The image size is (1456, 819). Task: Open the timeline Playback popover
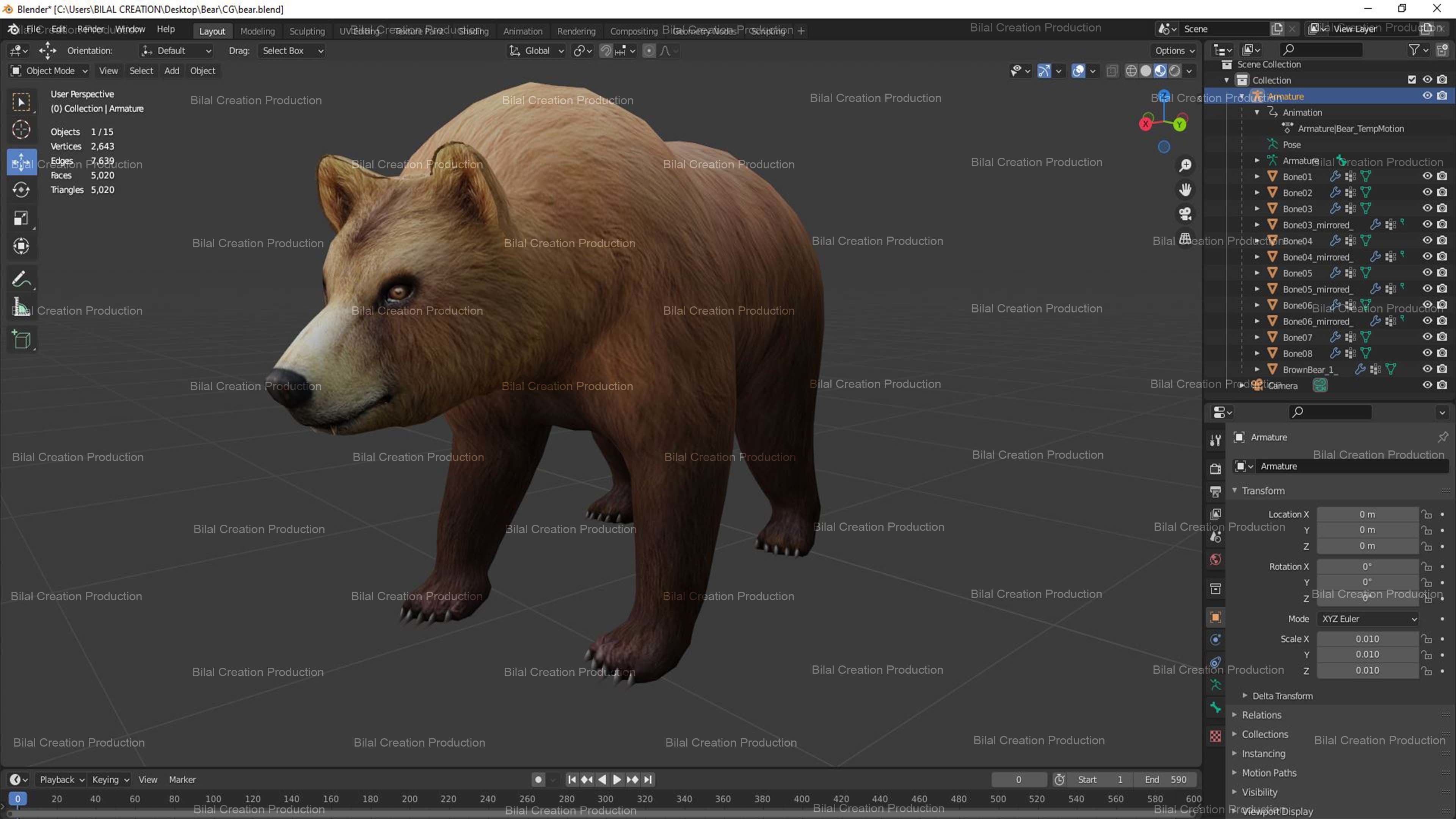click(61, 780)
